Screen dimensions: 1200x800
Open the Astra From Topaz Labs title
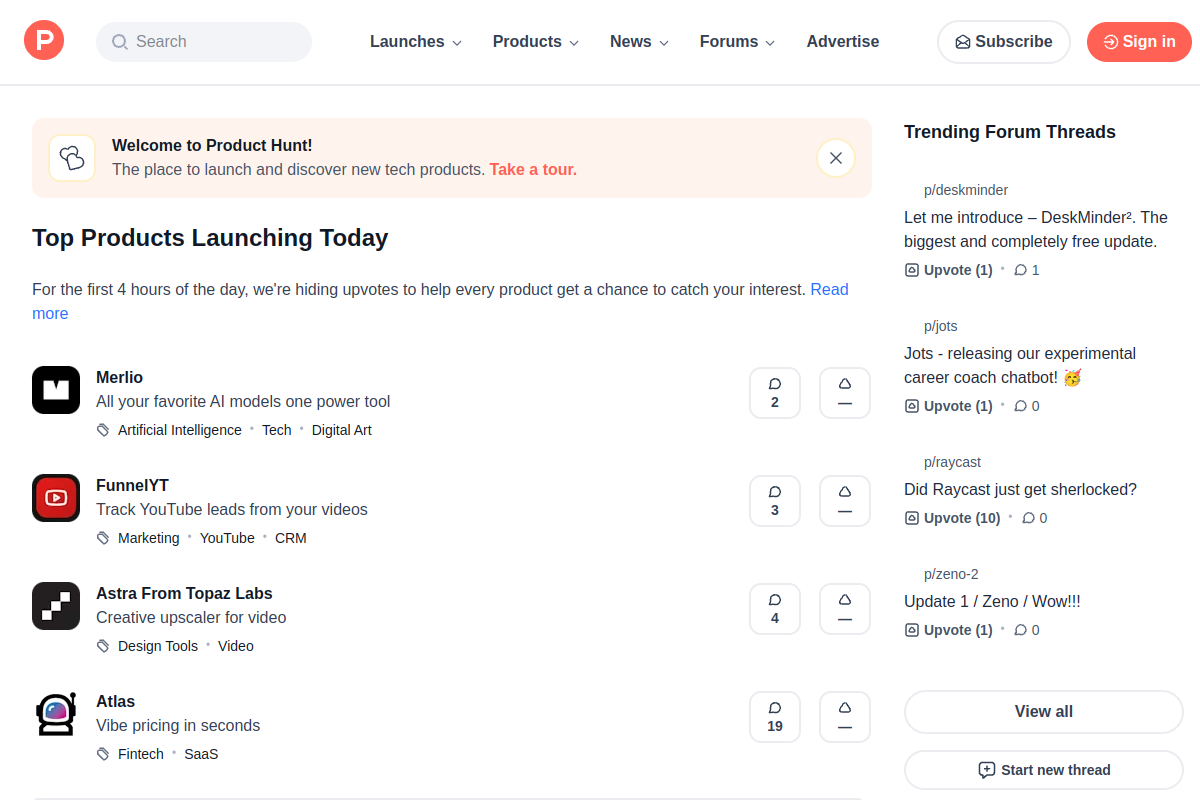[184, 593]
